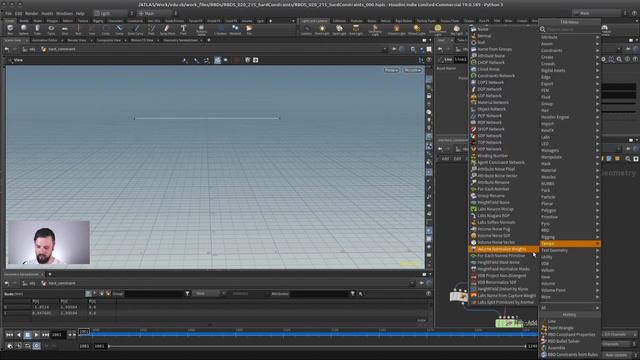
Task: Select the Sphere shelf tool
Action: click(x=24, y=29)
